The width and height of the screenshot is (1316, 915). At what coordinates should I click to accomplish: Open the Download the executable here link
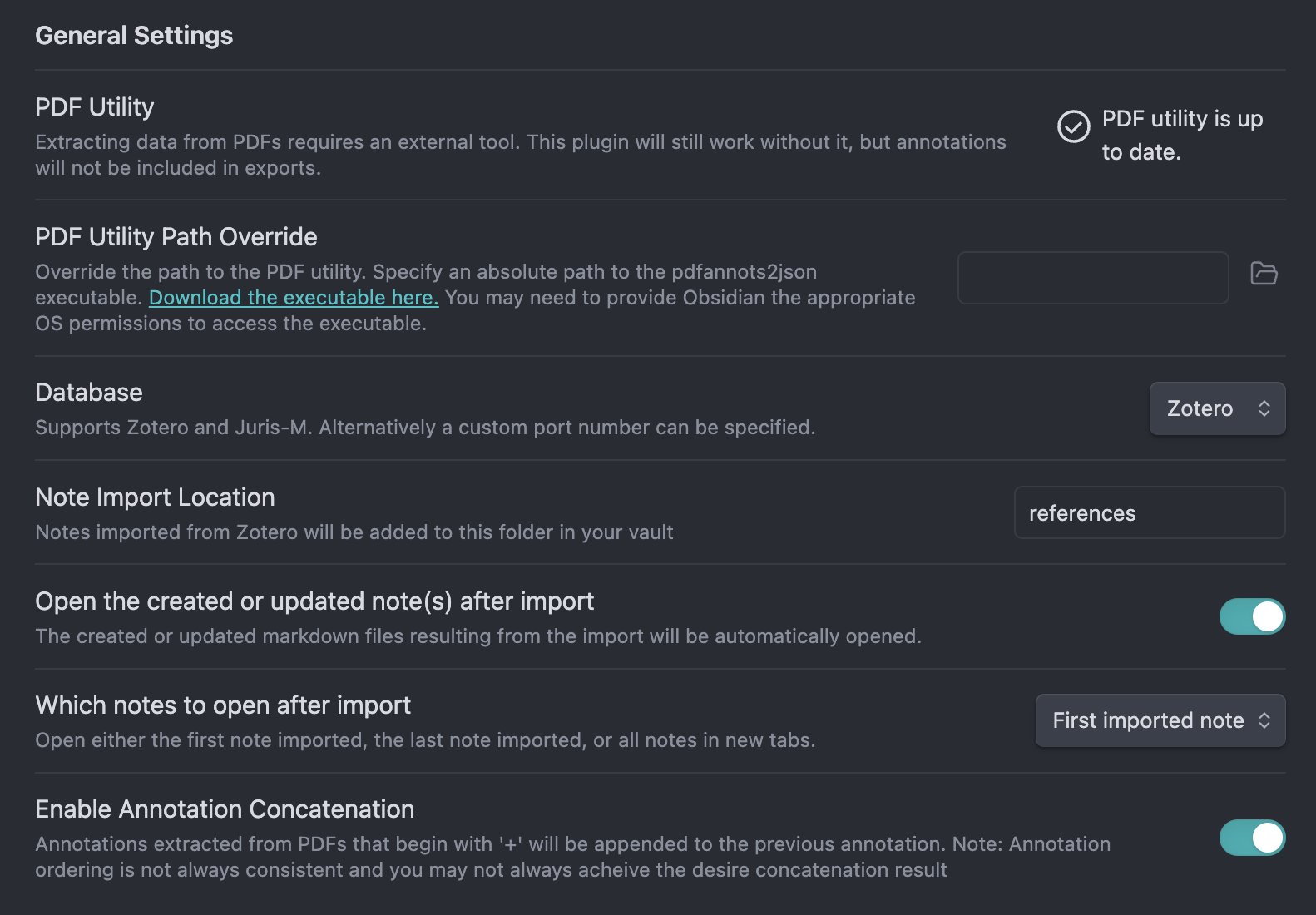[x=294, y=298]
